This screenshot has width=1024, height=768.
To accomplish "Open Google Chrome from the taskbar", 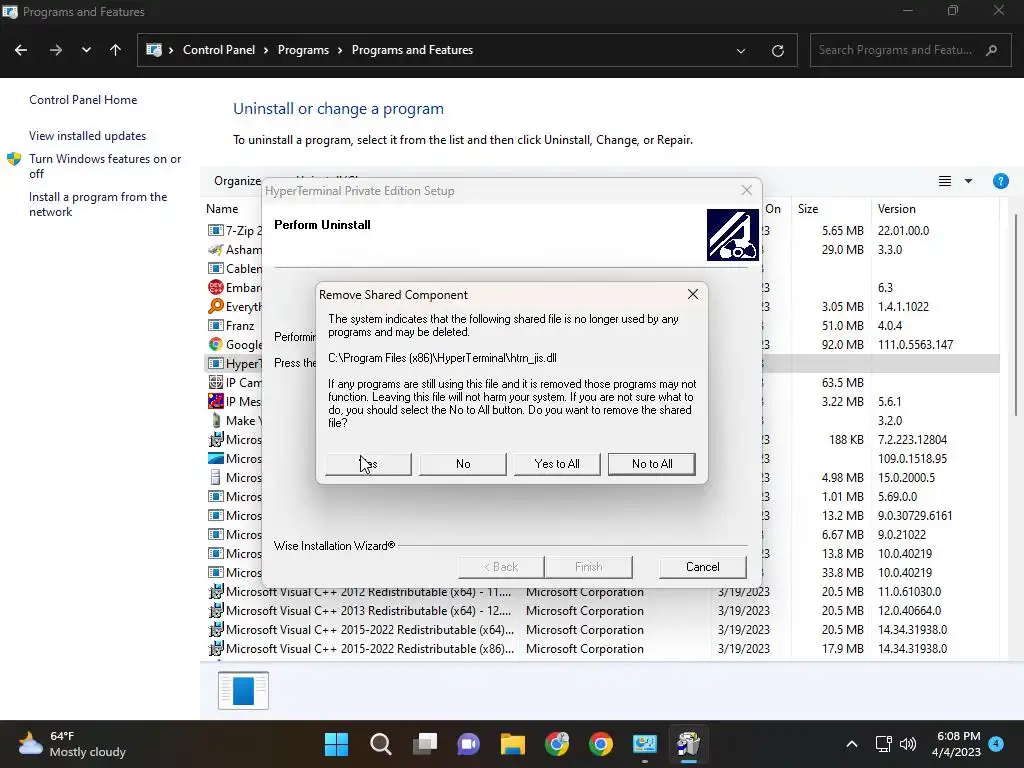I will click(x=600, y=744).
